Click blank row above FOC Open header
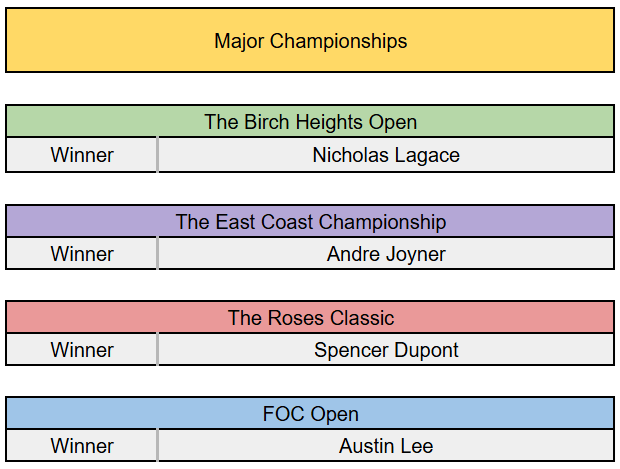 310,382
